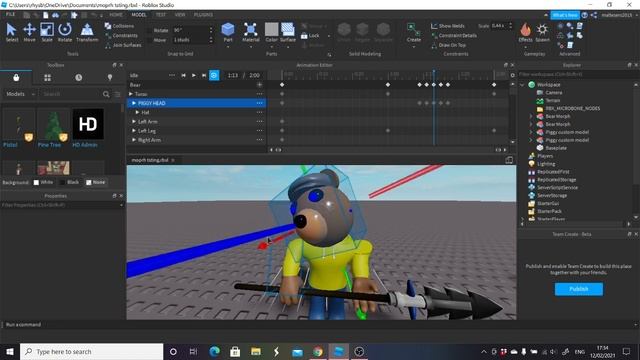Open the Surface tool
This screenshot has width=640, height=360.
(x=288, y=32)
